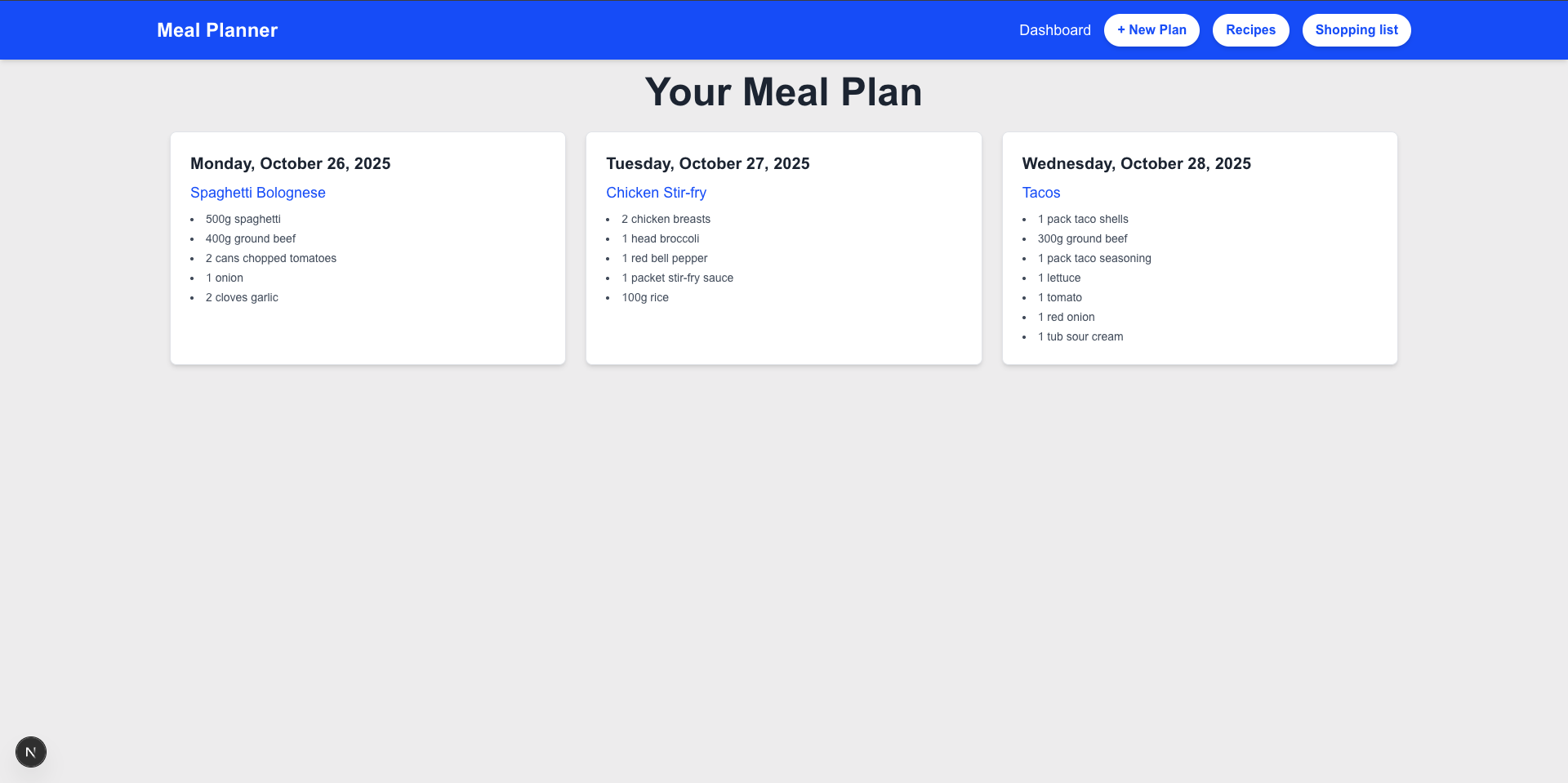The image size is (1568, 783).
Task: Click the 1 pack taco shells ingredient
Action: pyautogui.click(x=1083, y=219)
